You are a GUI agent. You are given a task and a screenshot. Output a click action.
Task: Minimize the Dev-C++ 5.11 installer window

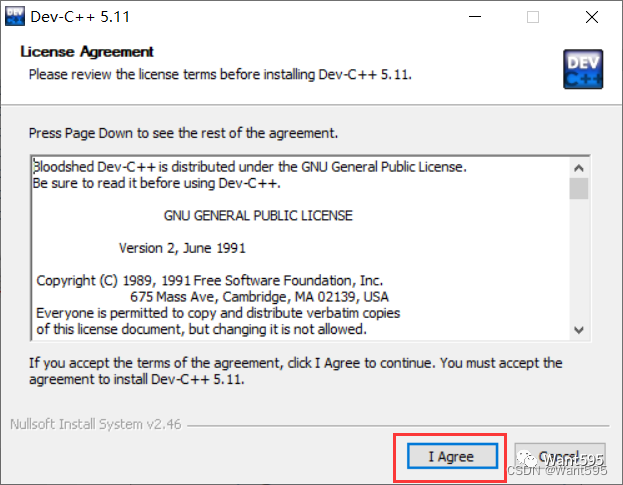click(474, 17)
